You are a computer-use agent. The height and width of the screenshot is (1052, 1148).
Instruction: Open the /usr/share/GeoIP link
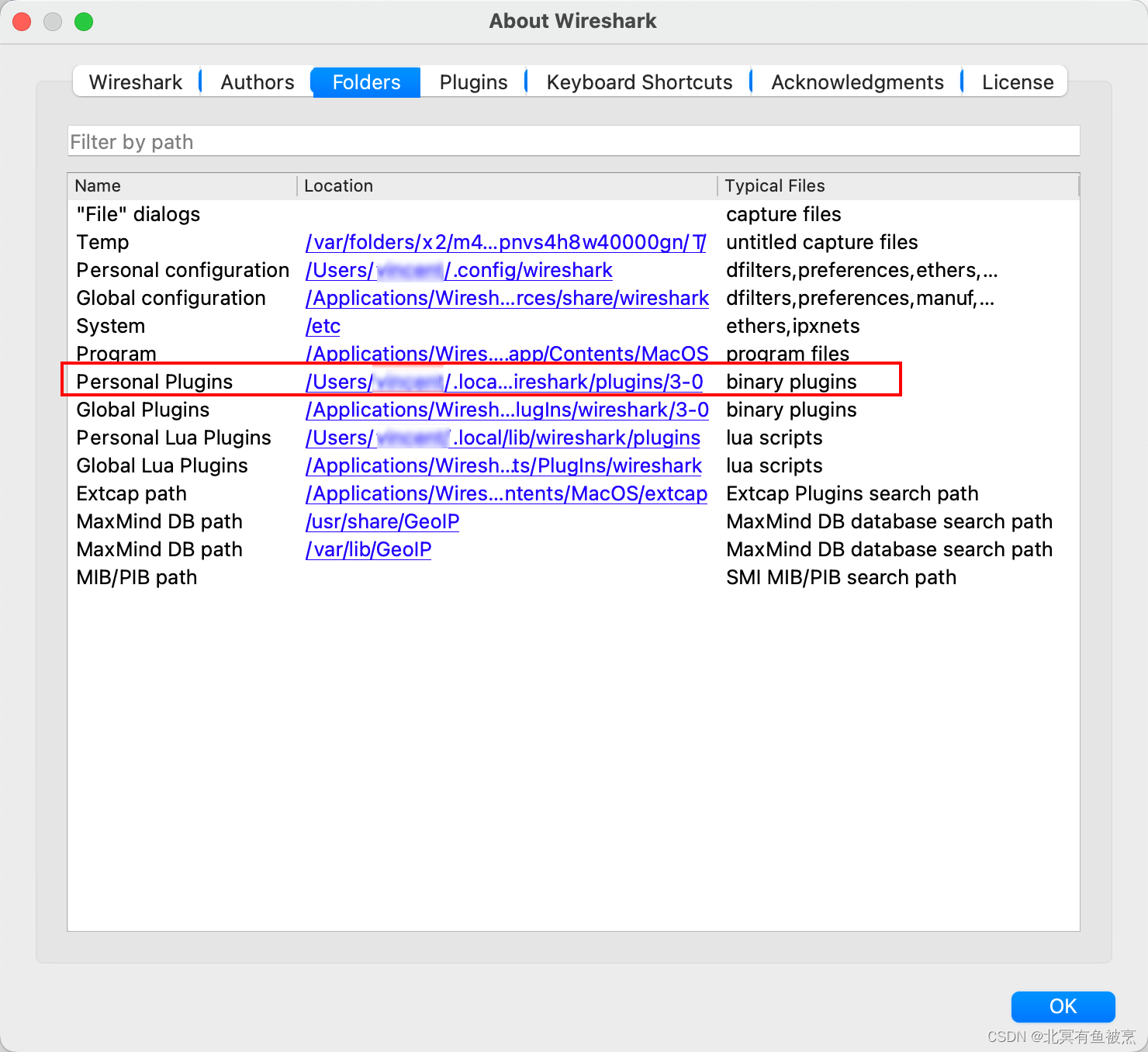click(x=382, y=521)
